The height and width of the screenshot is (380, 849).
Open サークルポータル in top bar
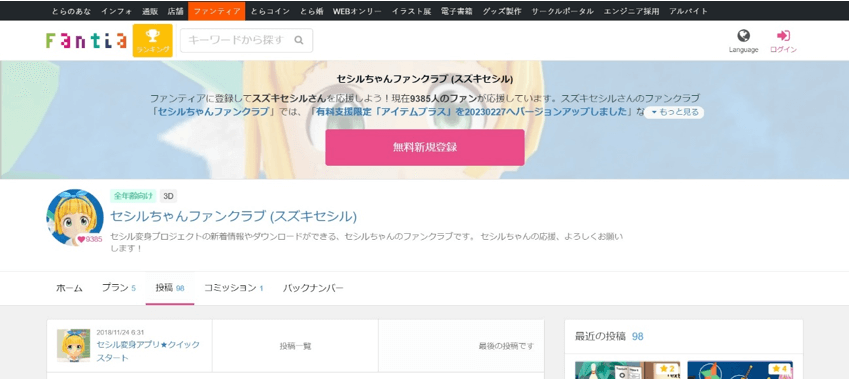click(562, 11)
